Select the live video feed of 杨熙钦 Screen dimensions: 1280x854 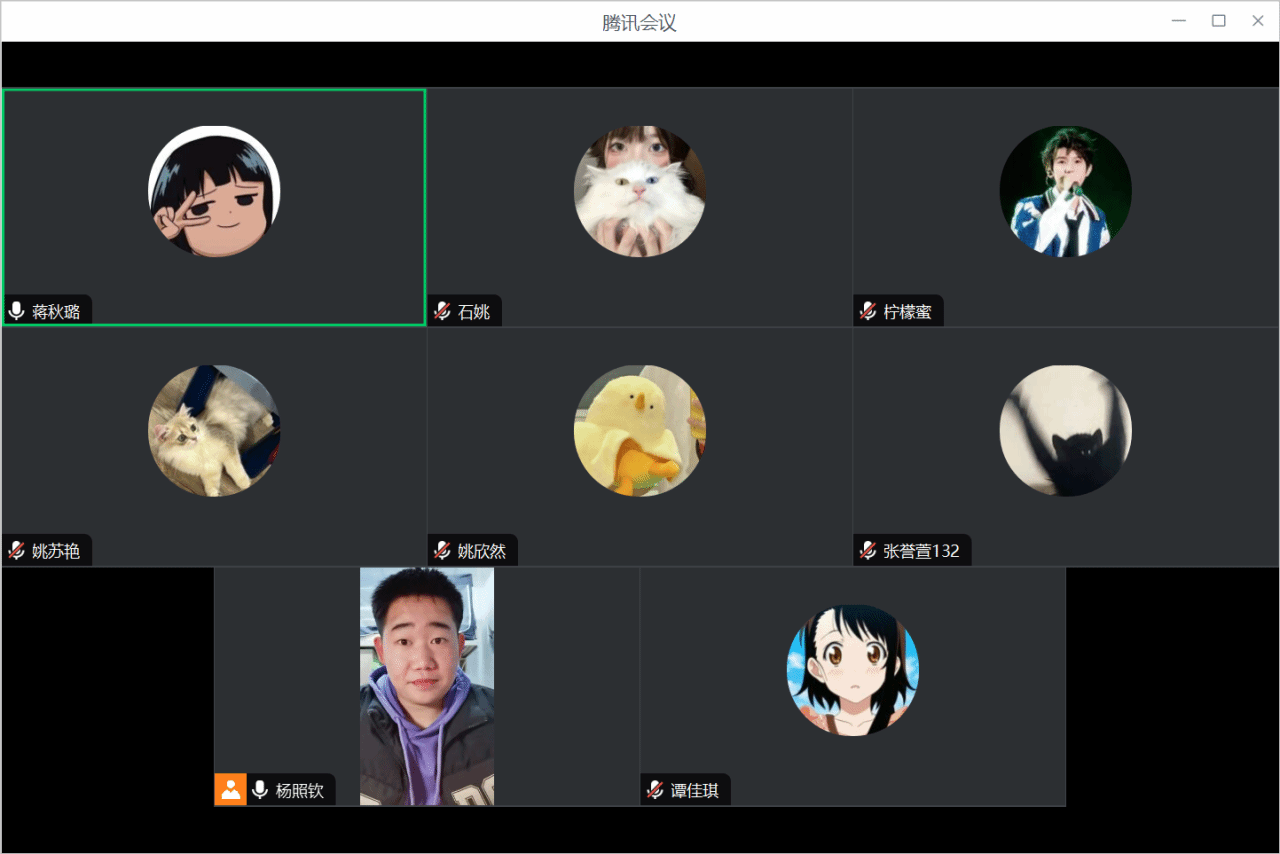[427, 686]
